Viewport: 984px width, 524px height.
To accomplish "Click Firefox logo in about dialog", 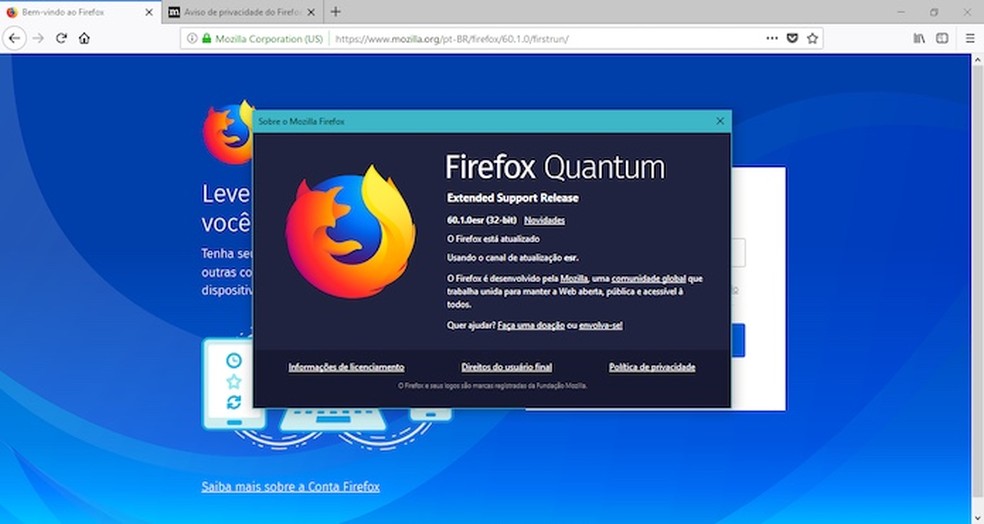I will pos(351,232).
